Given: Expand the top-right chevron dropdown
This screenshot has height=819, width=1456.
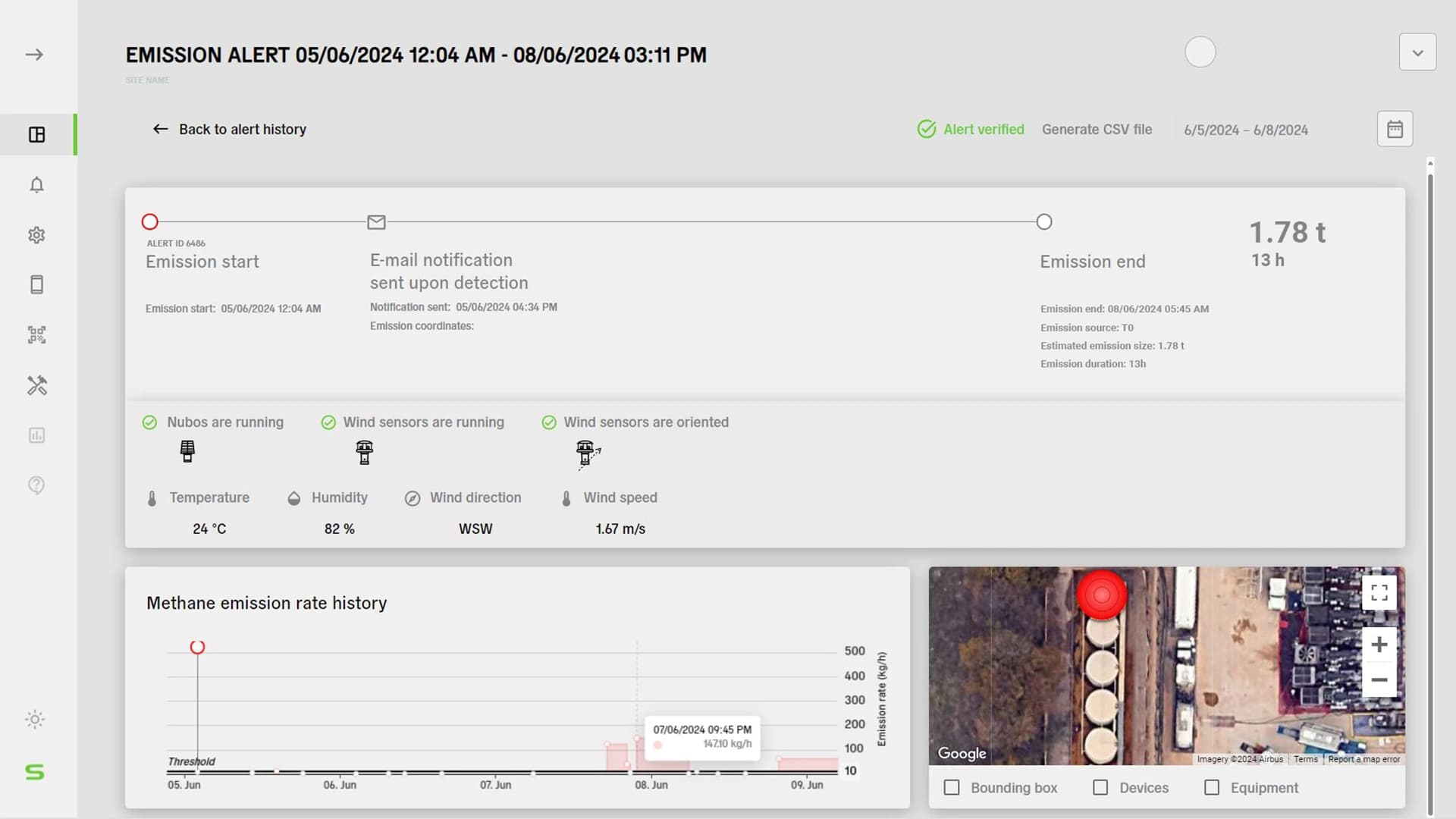Looking at the screenshot, I should 1417,53.
